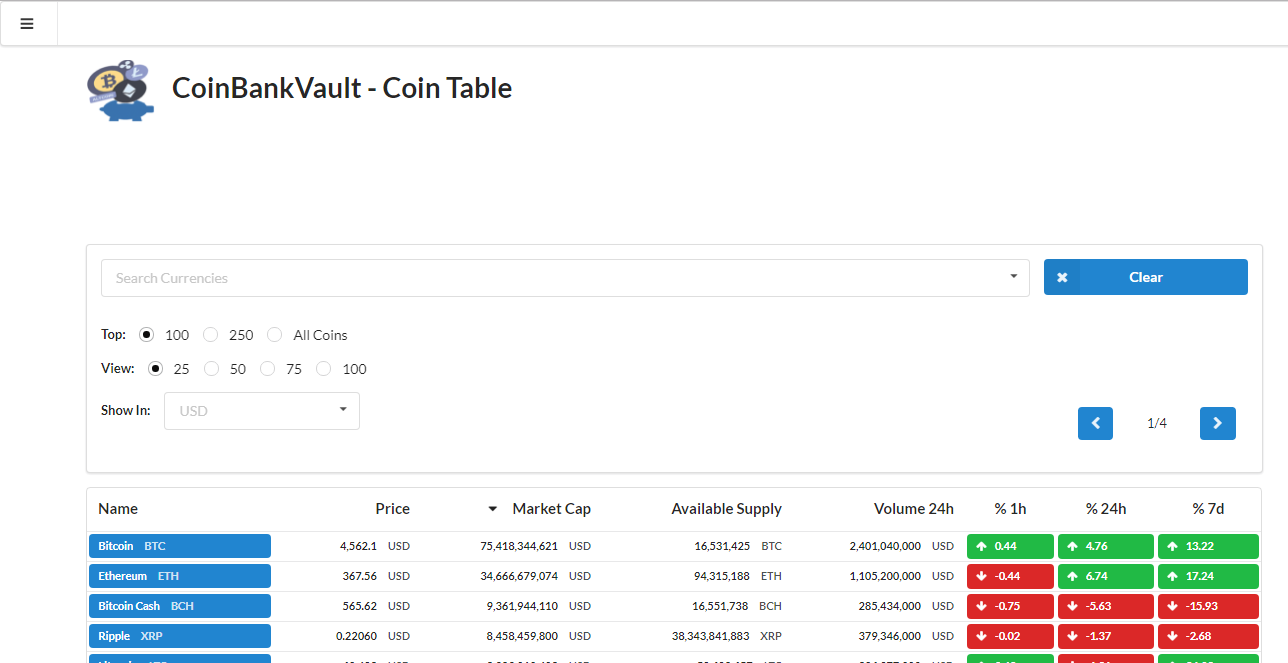Select All Coins option
1288x663 pixels.
[274, 334]
